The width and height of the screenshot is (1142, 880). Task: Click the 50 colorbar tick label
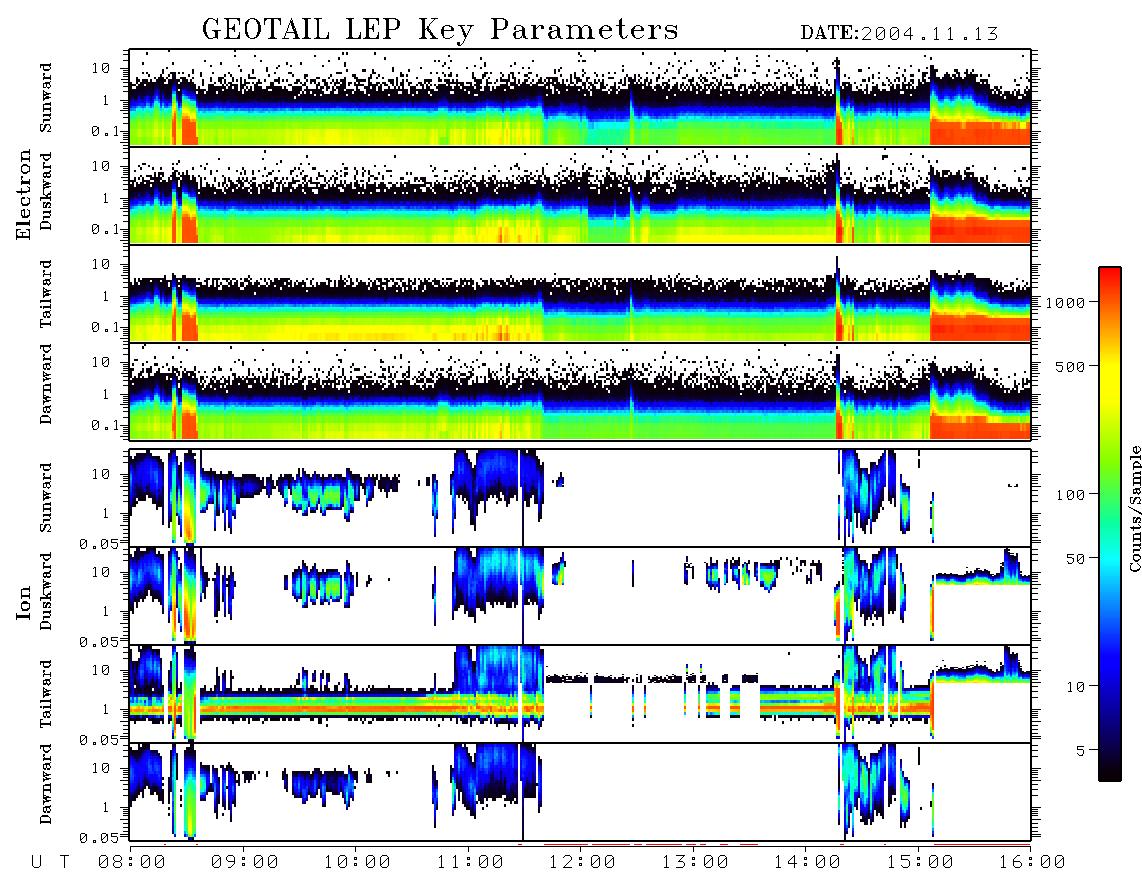1075,559
